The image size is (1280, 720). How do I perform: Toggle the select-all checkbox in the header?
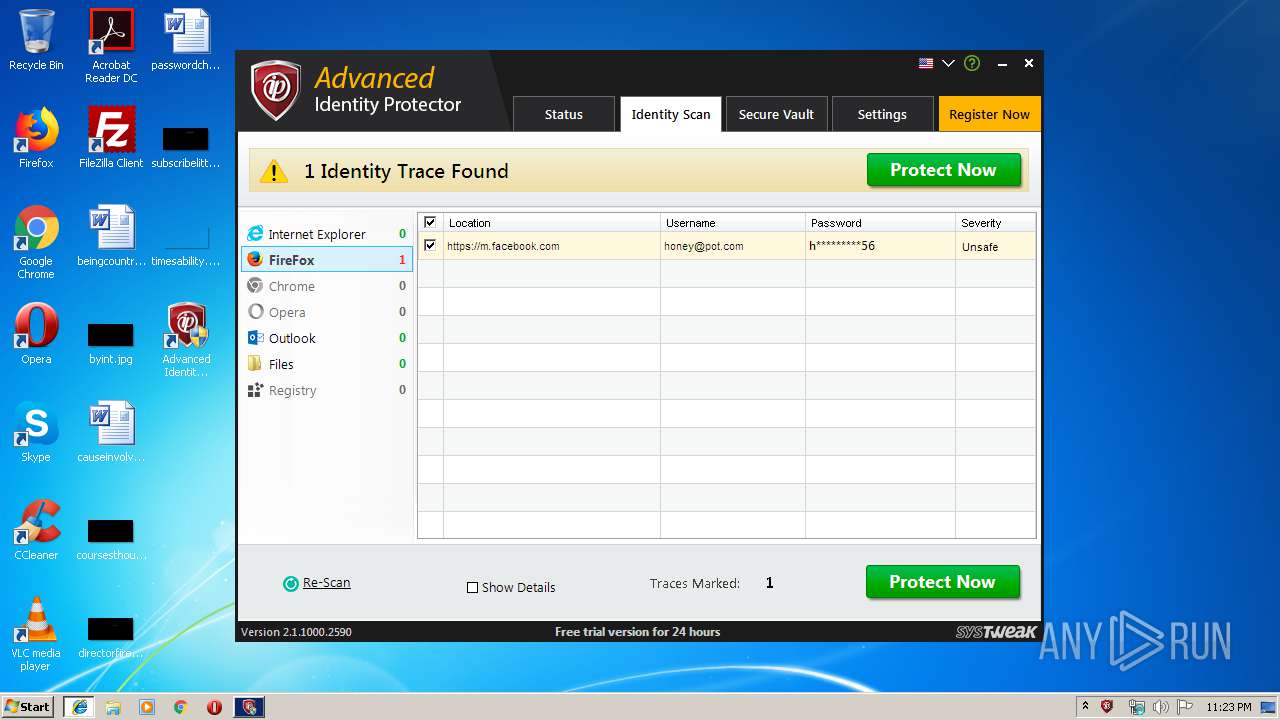[430, 222]
